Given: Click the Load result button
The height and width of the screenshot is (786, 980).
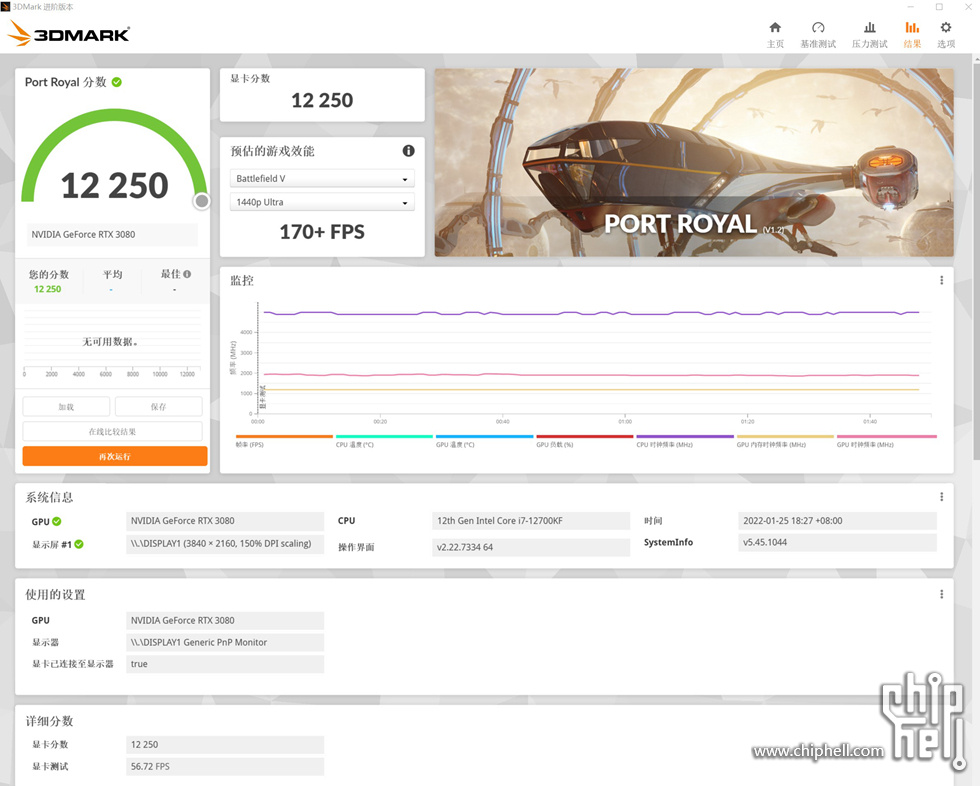Looking at the screenshot, I should coord(66,407).
